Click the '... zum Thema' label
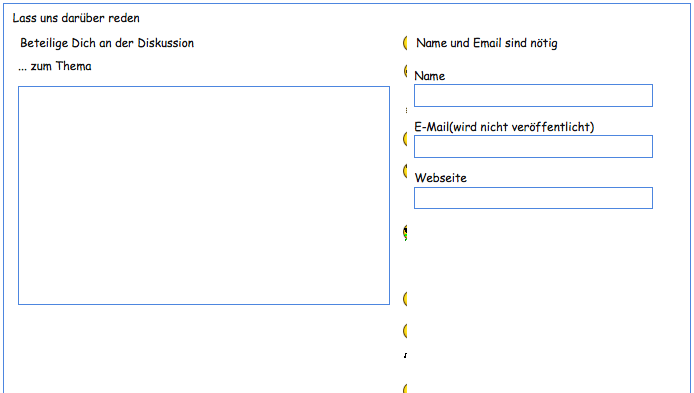Viewport: 694px width, 393px height. (55, 66)
